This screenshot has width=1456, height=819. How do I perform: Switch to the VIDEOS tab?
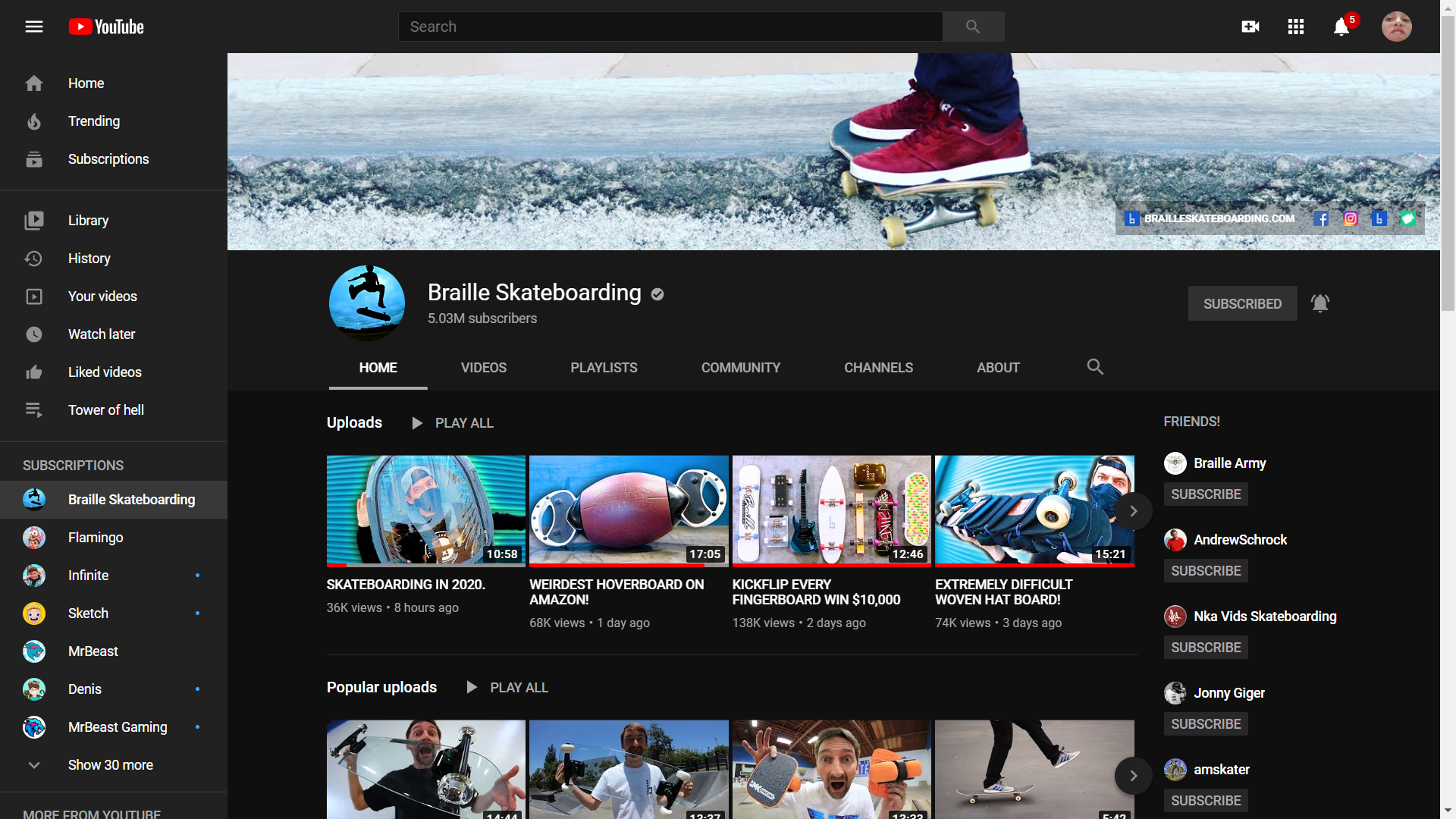click(484, 368)
